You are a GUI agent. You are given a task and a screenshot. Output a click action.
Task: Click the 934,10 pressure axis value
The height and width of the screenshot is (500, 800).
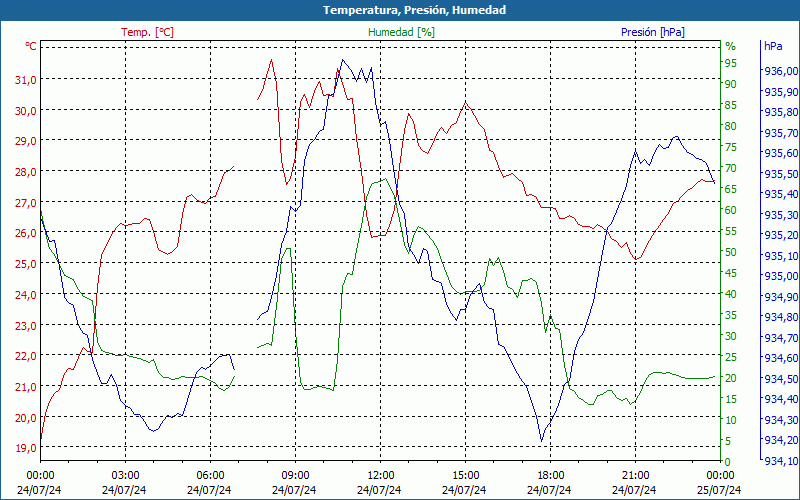[781, 461]
